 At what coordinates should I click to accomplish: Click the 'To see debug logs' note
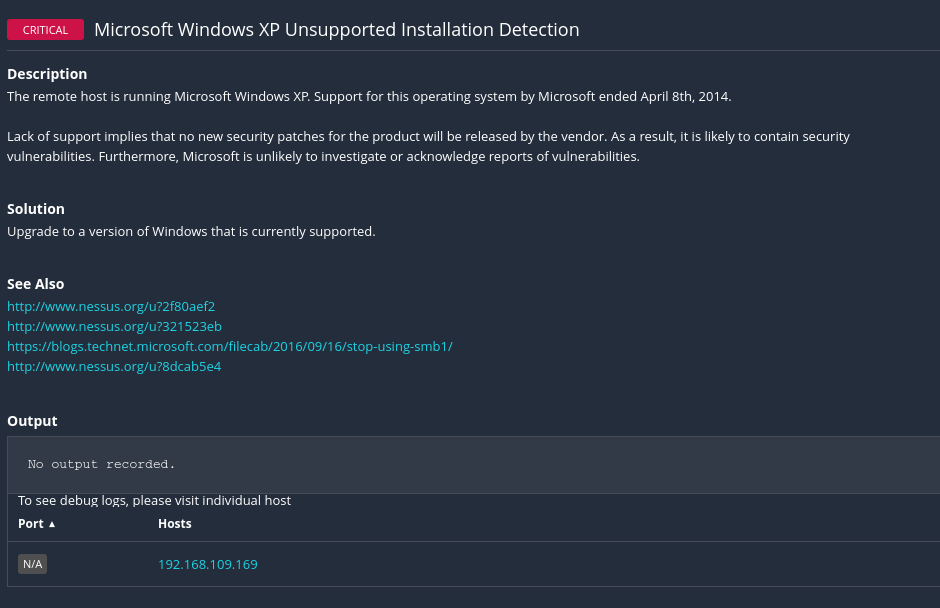(x=154, y=500)
